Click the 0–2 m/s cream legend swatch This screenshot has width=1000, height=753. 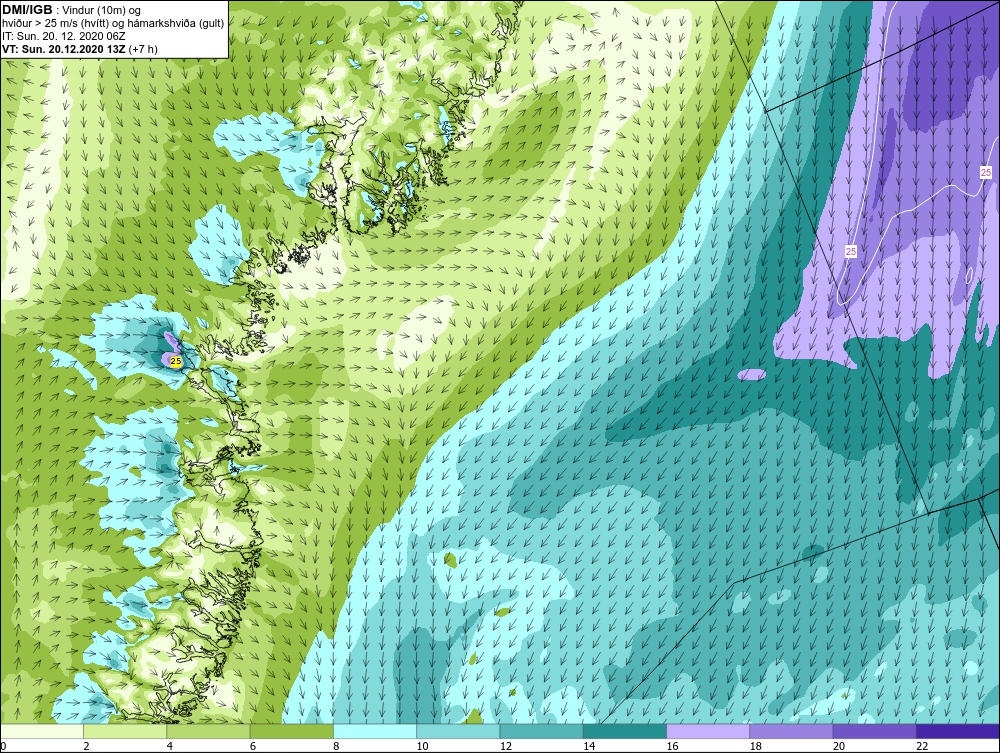point(41,731)
